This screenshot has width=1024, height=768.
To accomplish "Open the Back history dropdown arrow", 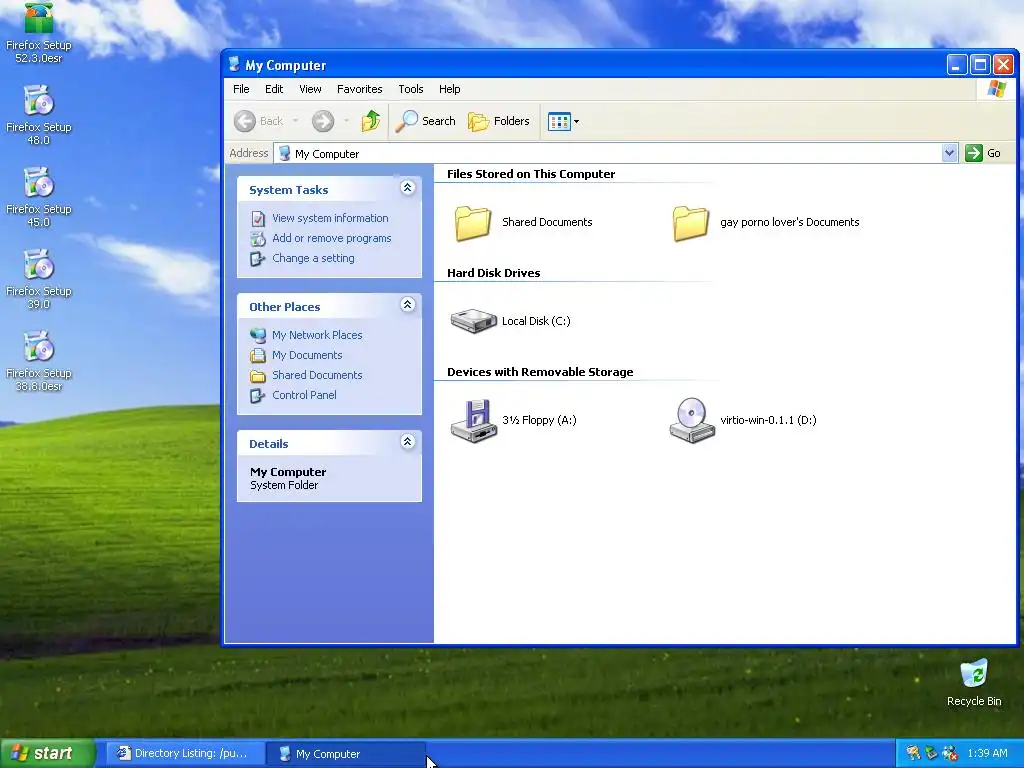I will (295, 121).
